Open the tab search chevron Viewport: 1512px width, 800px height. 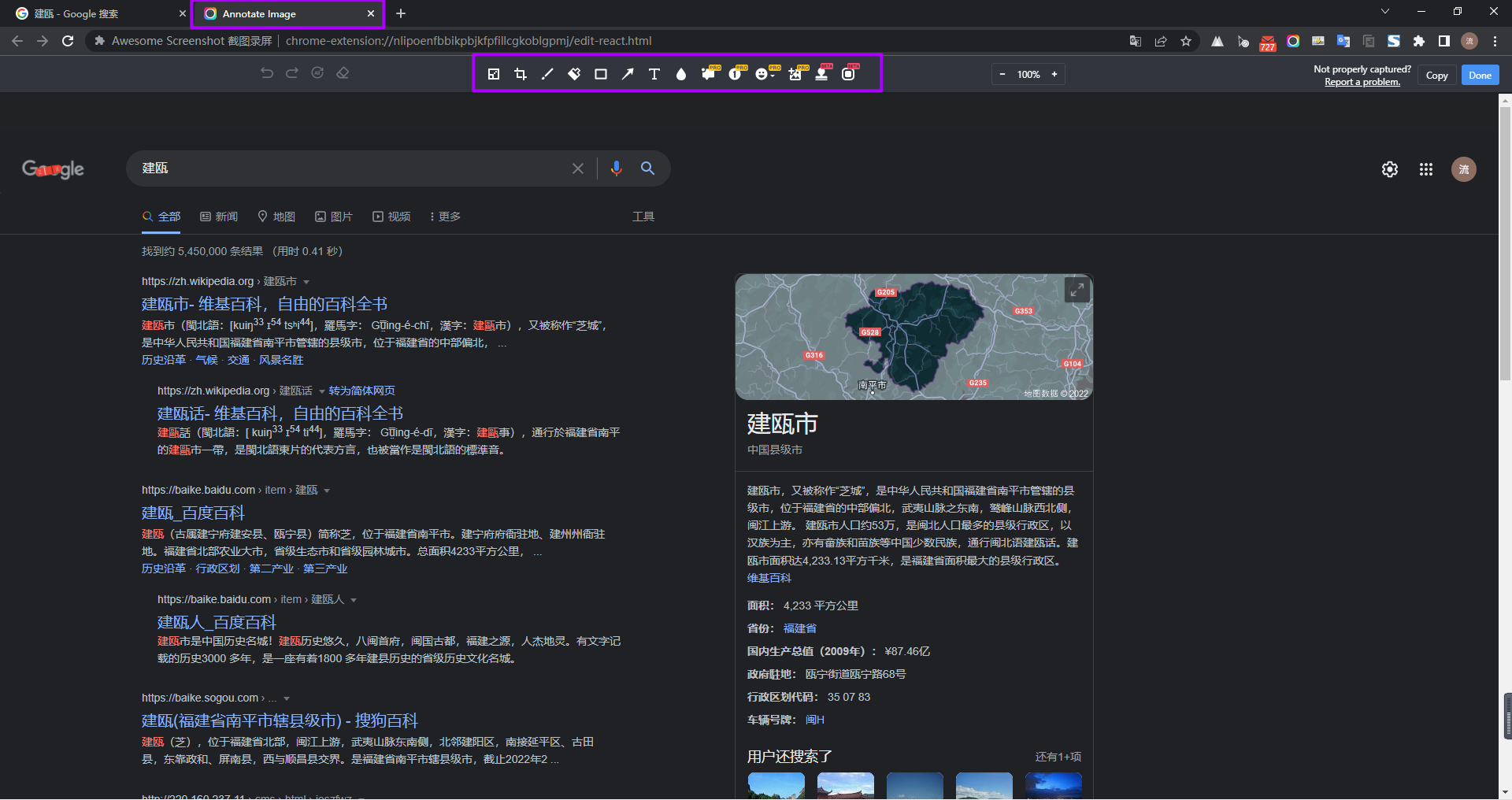[x=1385, y=11]
